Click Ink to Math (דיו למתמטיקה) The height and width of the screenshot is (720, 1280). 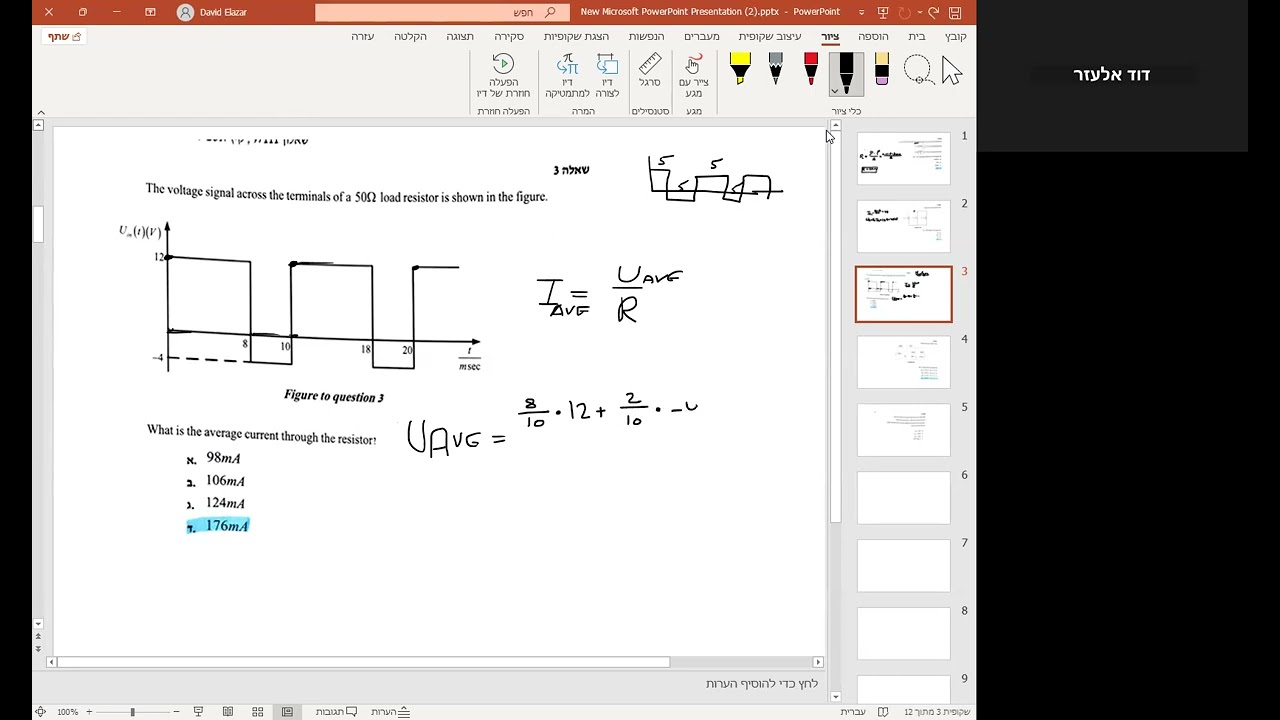coord(566,76)
